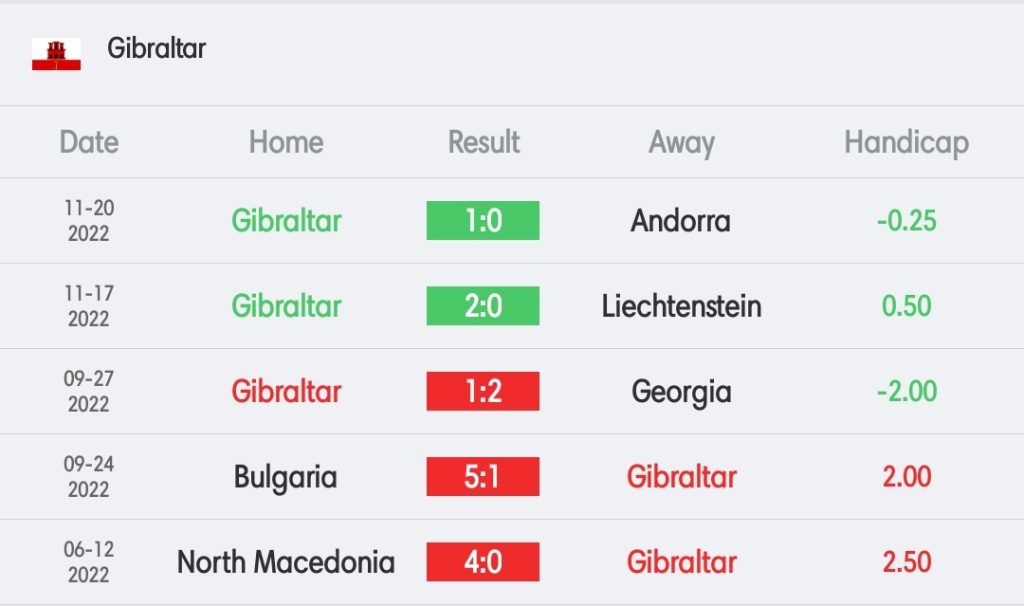Click the 2.50 handicap value
Image resolution: width=1024 pixels, height=606 pixels.
[x=906, y=562]
